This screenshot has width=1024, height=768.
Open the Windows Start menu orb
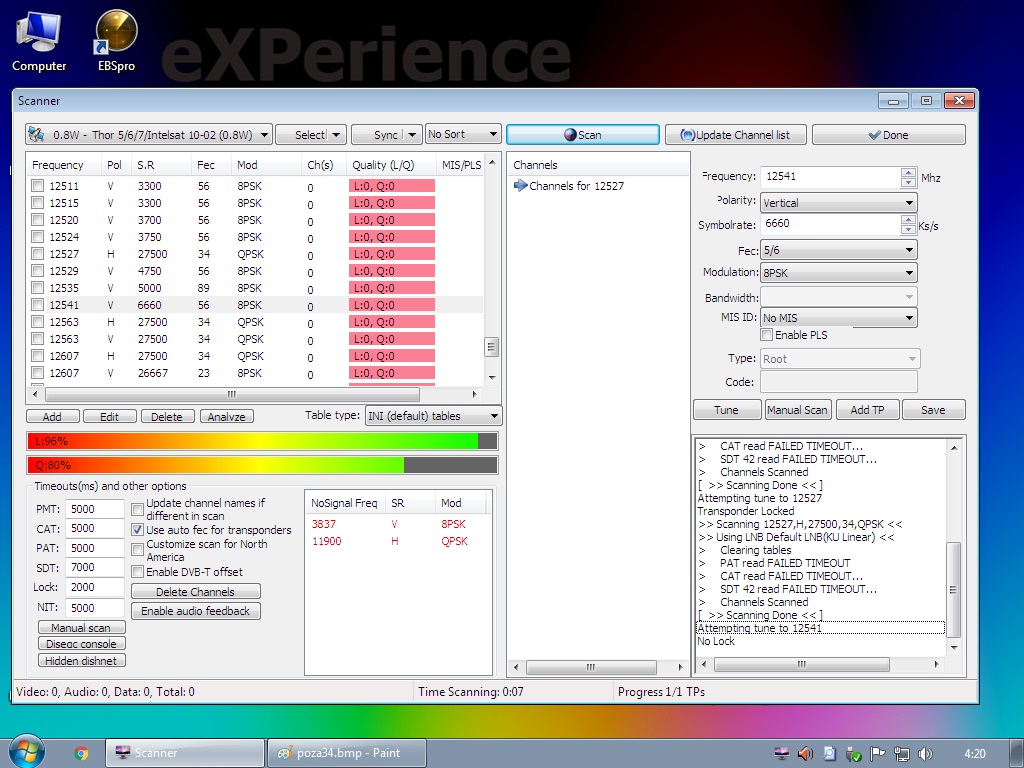click(x=27, y=752)
